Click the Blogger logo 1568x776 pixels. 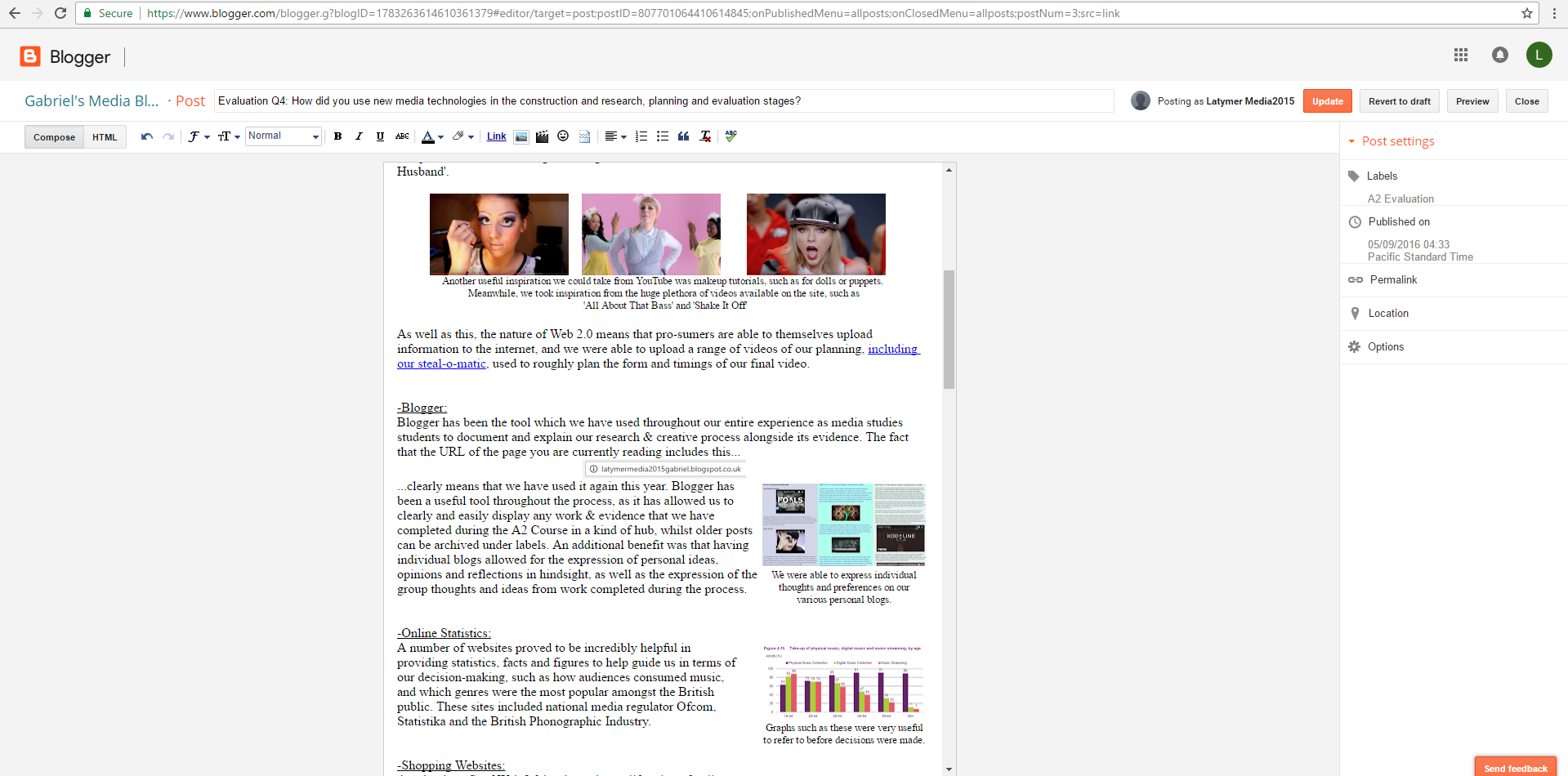pos(65,56)
